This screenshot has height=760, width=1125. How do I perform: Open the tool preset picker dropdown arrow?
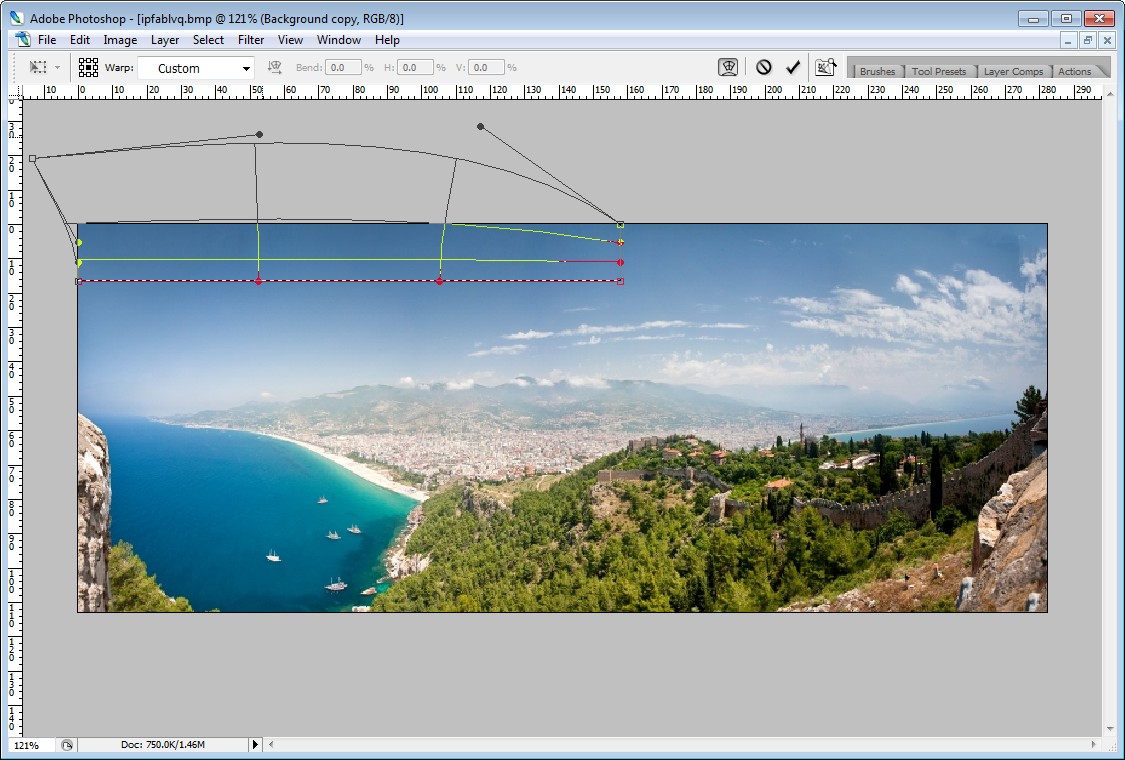pyautogui.click(x=57, y=68)
